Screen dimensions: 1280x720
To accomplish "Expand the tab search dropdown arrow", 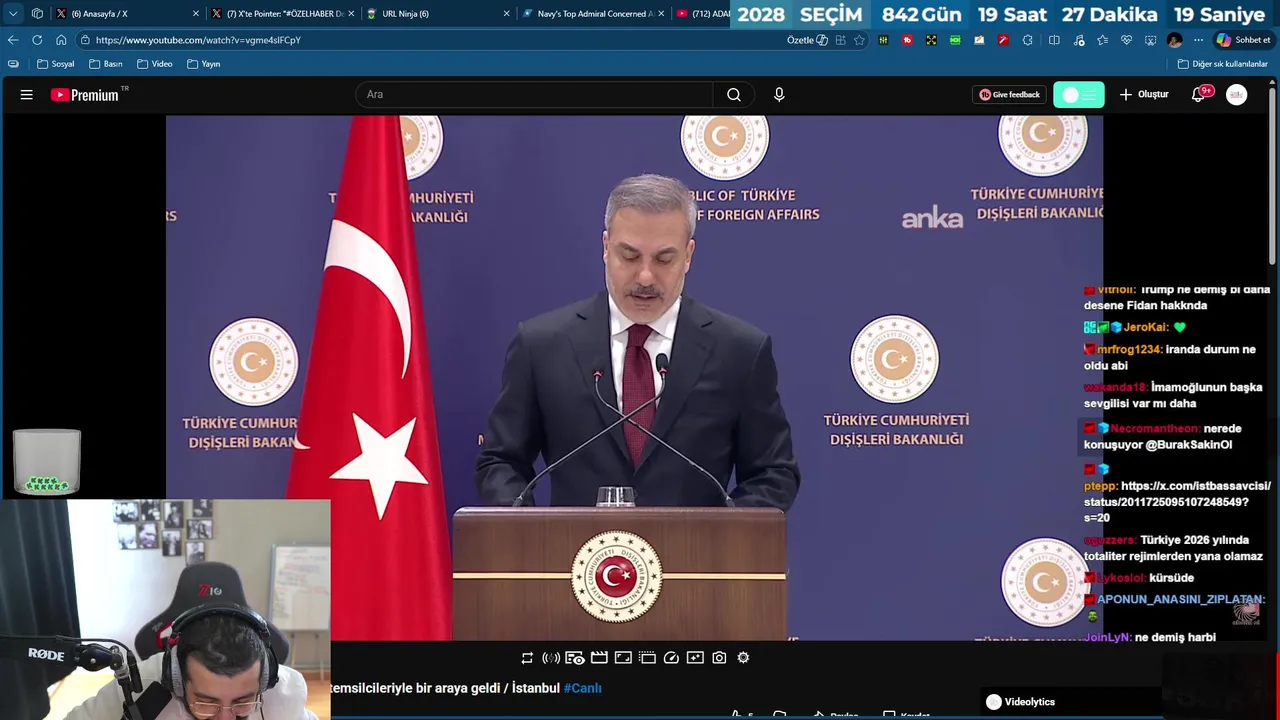I will click(x=13, y=14).
